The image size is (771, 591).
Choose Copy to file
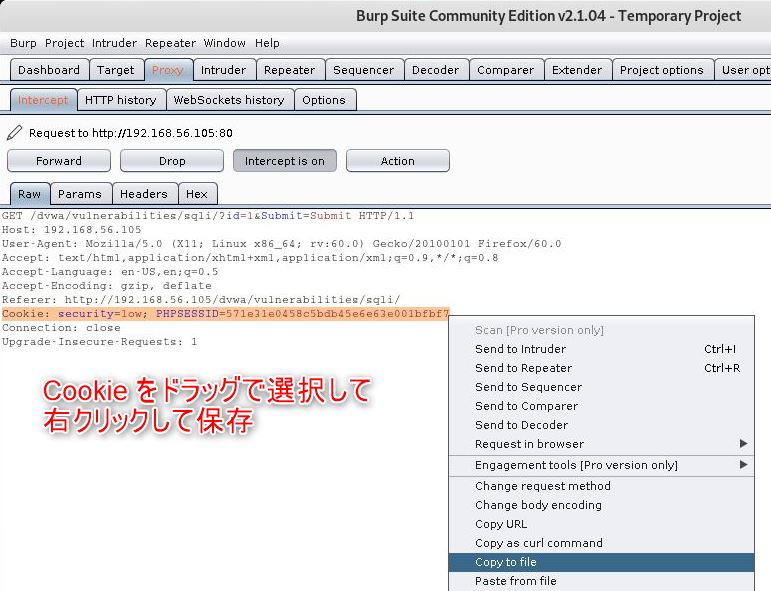[x=601, y=562]
